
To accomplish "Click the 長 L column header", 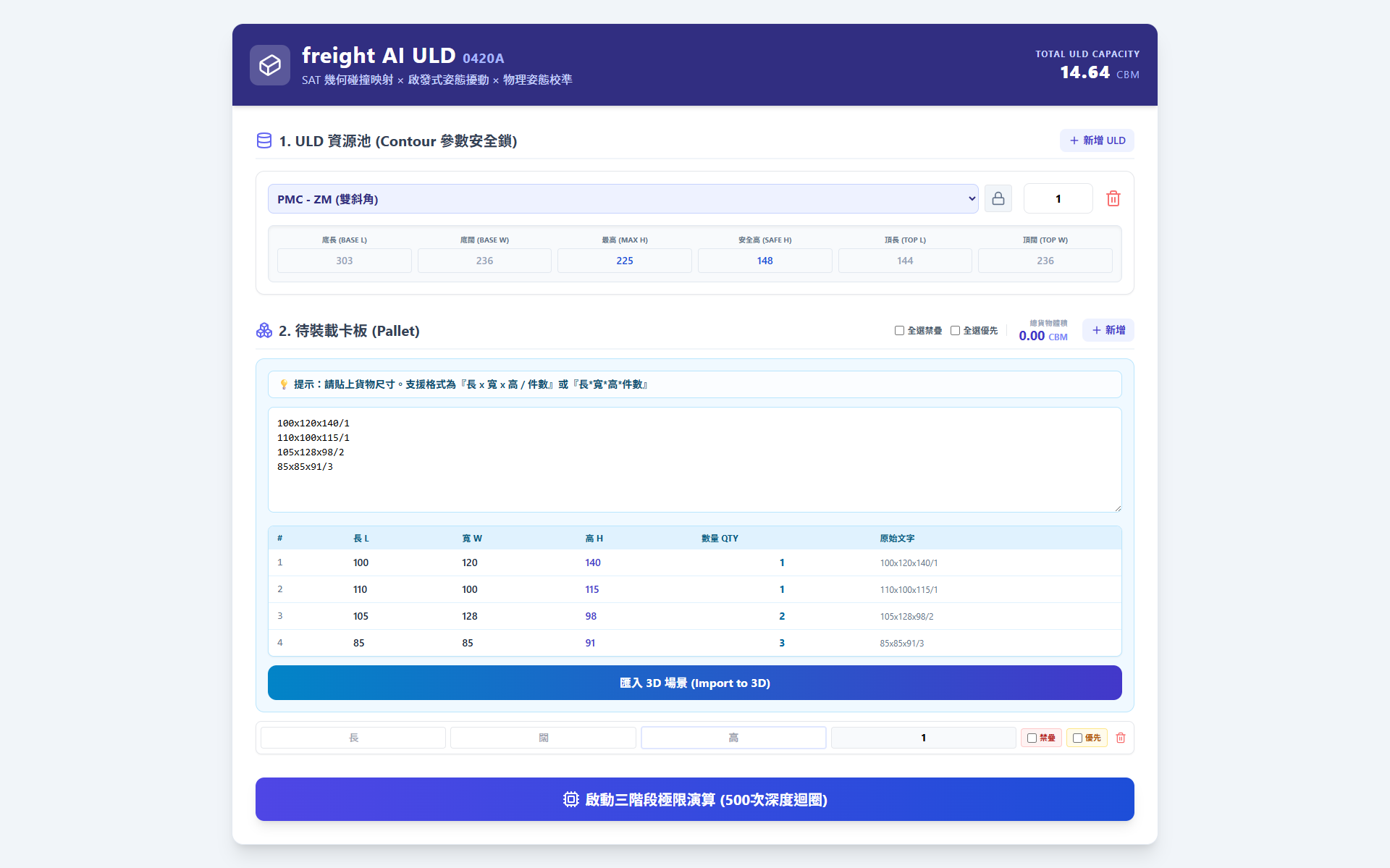I will [x=361, y=538].
